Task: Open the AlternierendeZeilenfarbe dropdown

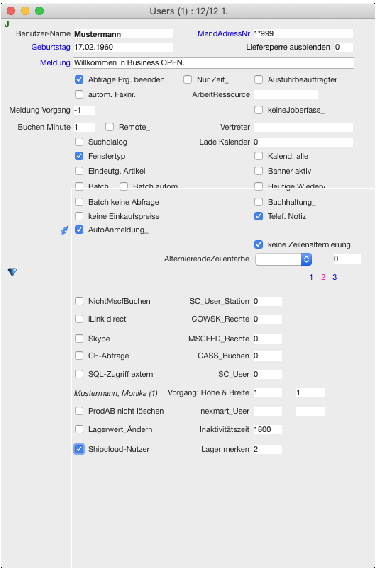Action: [x=284, y=259]
